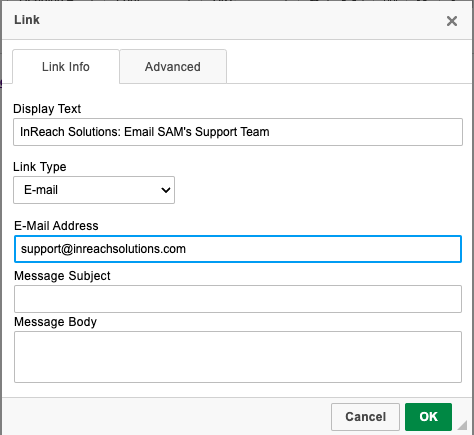This screenshot has height=435, width=474.
Task: Click the resize grip icon in the dialog corner
Action: (x=462, y=425)
